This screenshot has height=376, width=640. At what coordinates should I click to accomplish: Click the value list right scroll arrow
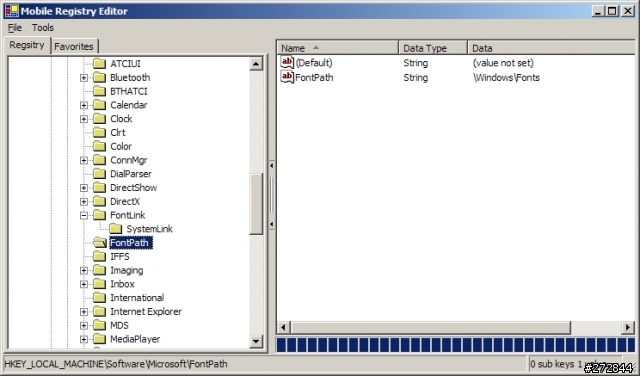point(628,327)
